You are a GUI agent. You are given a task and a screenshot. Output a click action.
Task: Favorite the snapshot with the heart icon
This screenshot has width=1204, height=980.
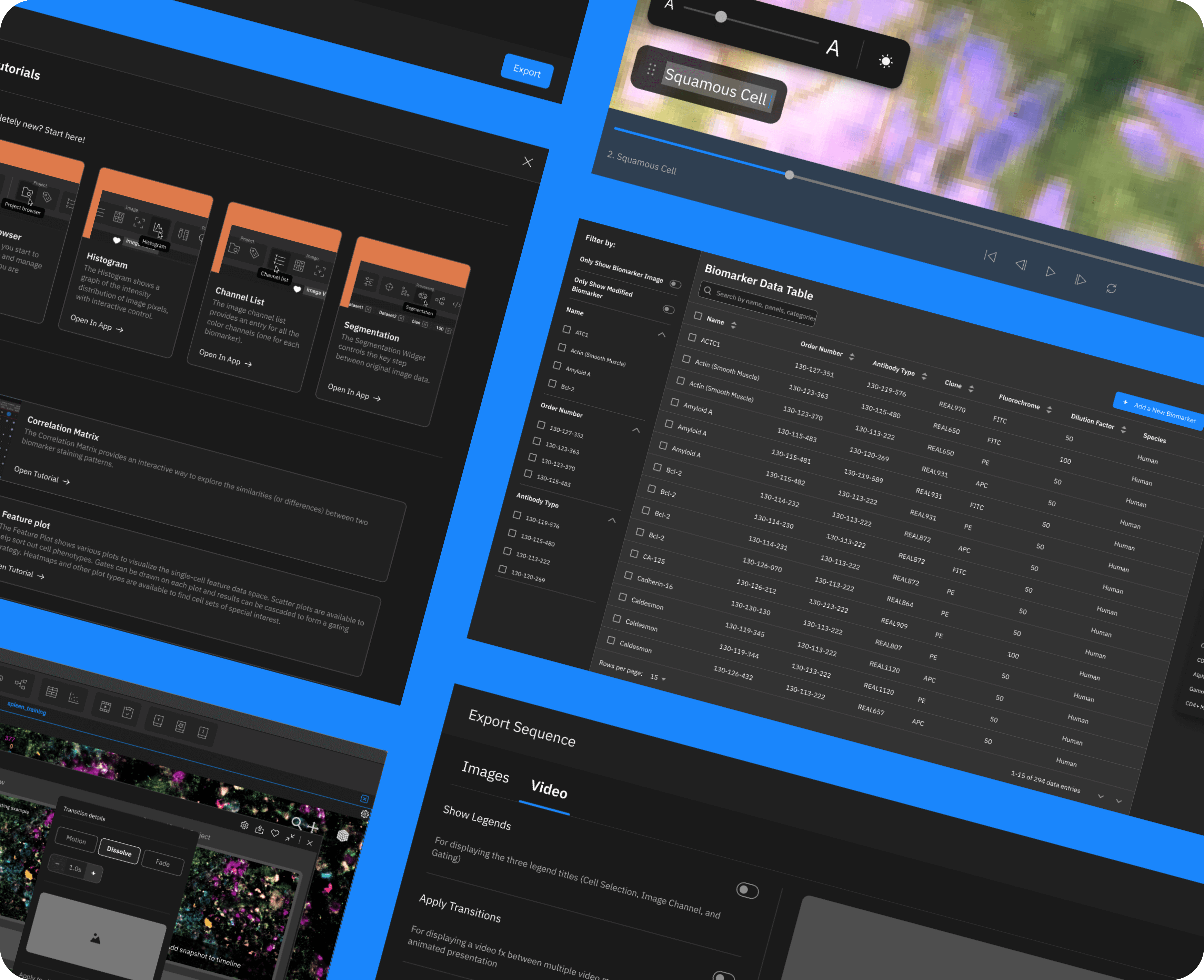[x=275, y=833]
